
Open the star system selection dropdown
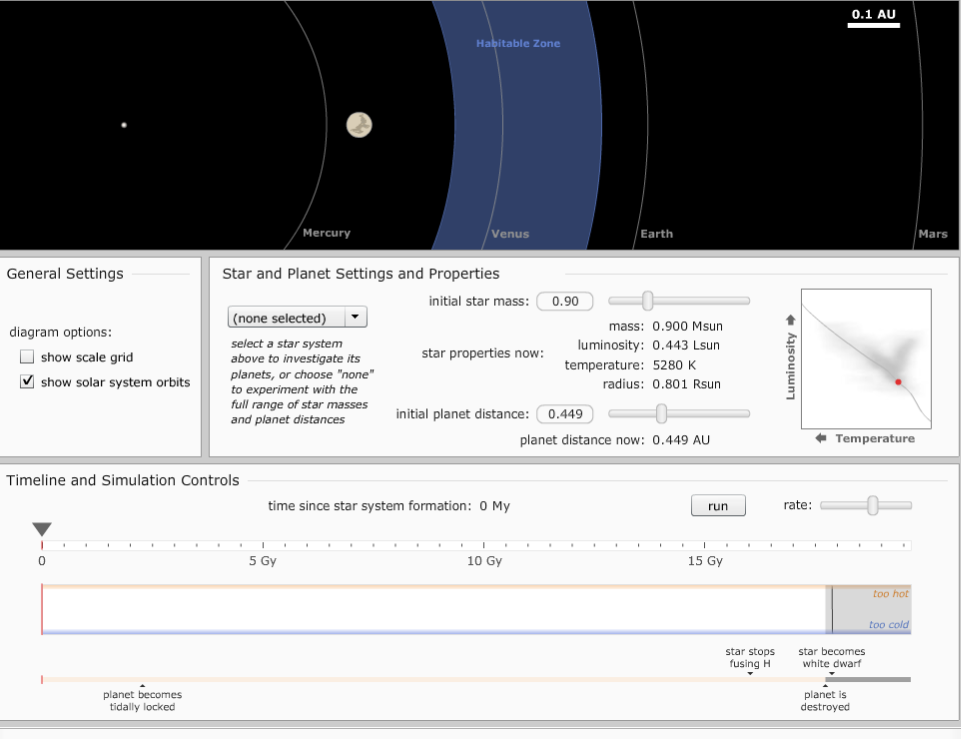tap(296, 316)
